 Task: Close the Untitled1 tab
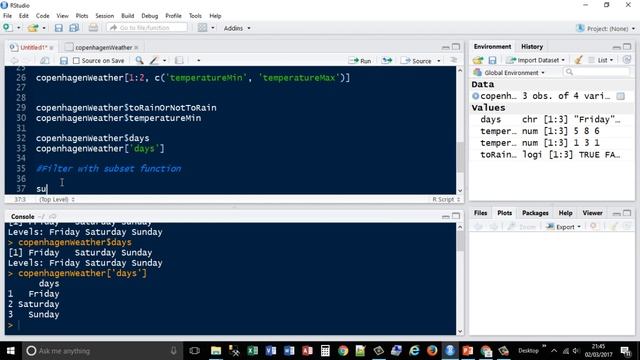(x=51, y=48)
